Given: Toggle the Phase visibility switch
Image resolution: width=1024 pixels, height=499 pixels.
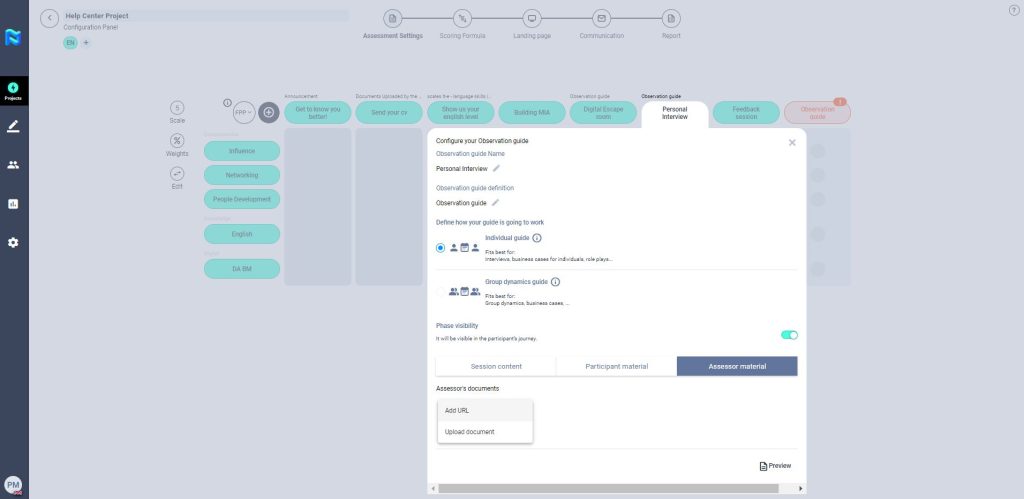Looking at the screenshot, I should tap(788, 335).
